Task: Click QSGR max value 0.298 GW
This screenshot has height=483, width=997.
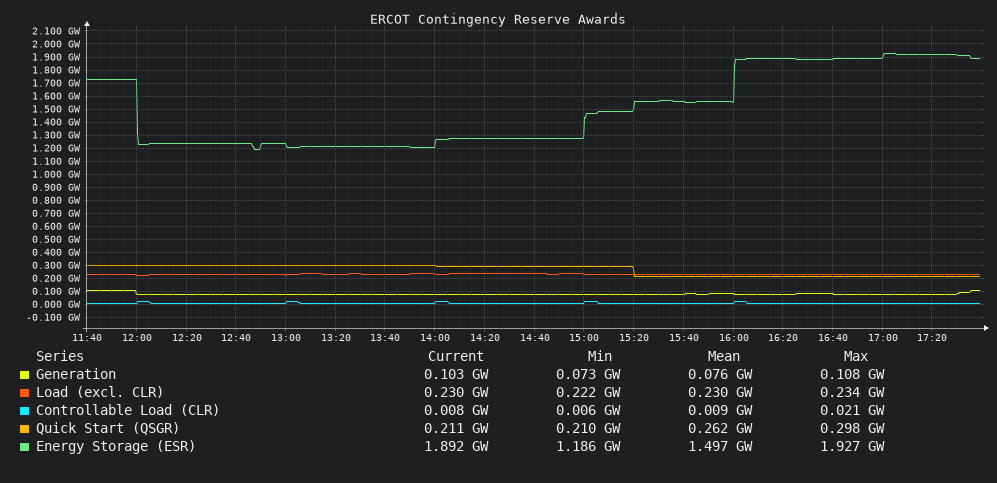Action: pos(852,428)
